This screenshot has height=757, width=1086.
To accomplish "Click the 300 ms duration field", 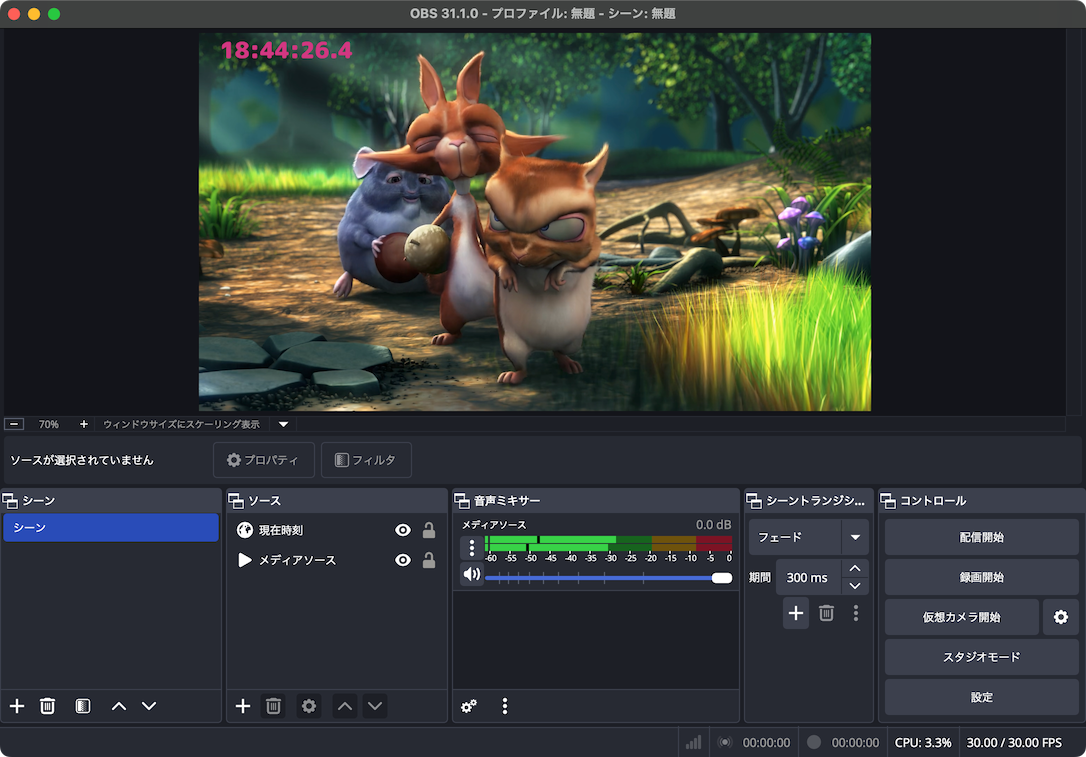I will coord(808,578).
